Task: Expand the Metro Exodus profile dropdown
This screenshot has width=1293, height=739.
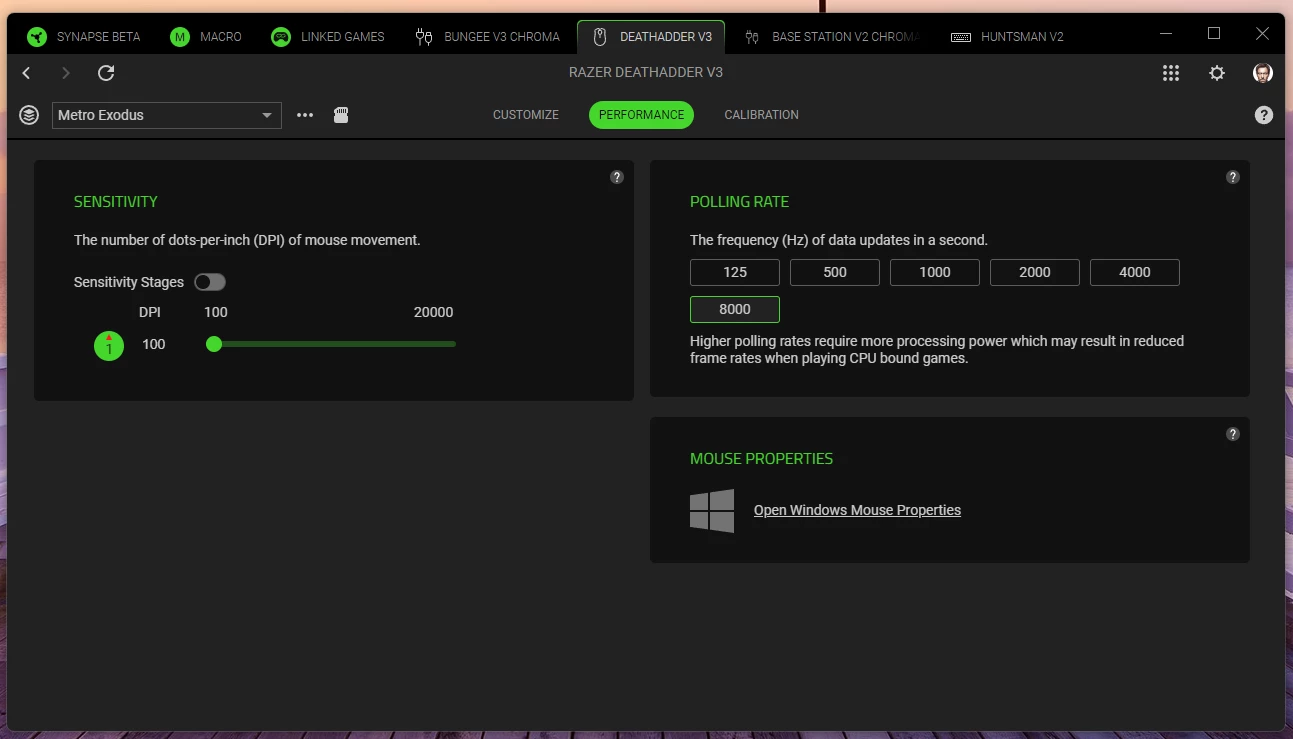Action: [x=167, y=115]
